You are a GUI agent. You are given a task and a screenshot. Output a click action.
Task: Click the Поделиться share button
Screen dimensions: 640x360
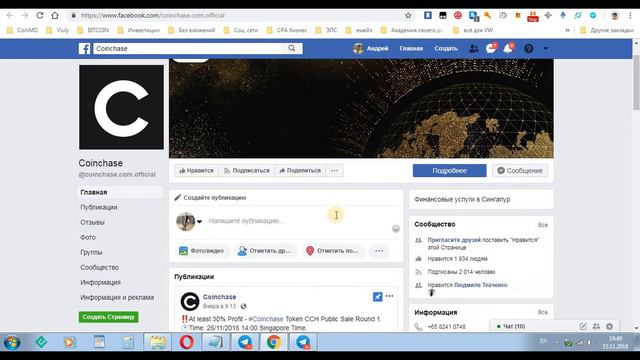[x=300, y=171]
